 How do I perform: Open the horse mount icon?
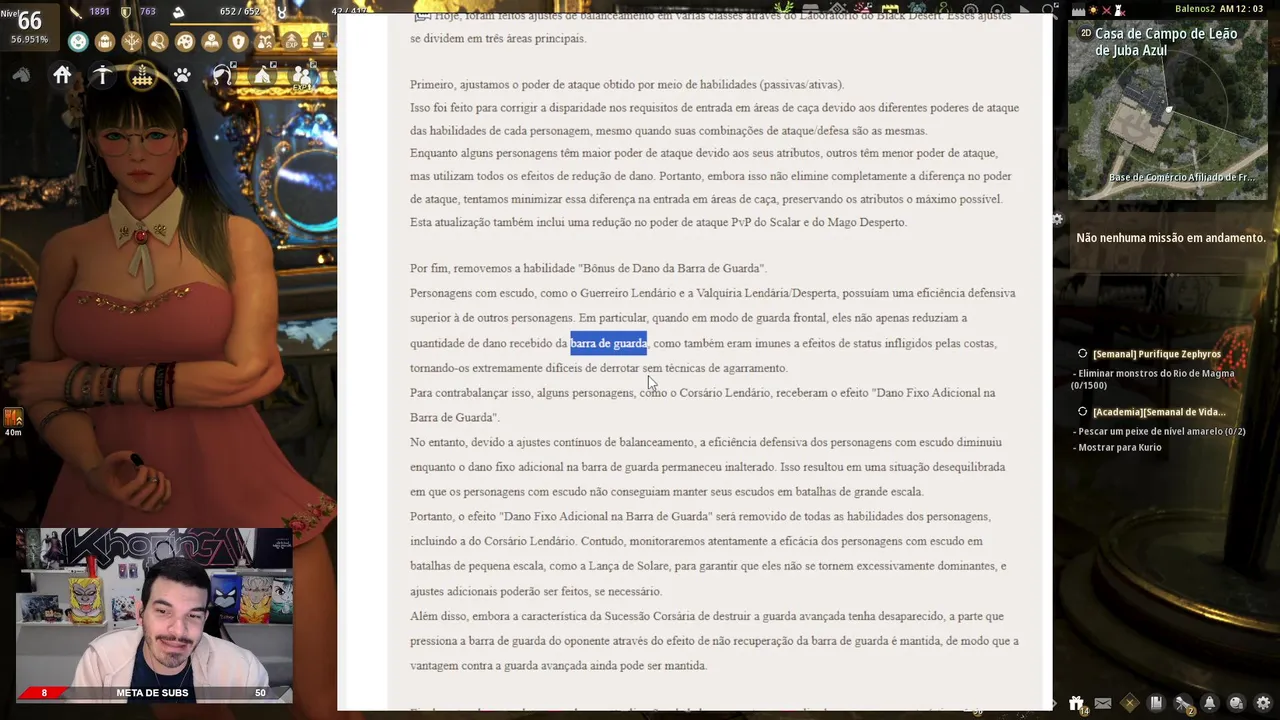(x=21, y=75)
